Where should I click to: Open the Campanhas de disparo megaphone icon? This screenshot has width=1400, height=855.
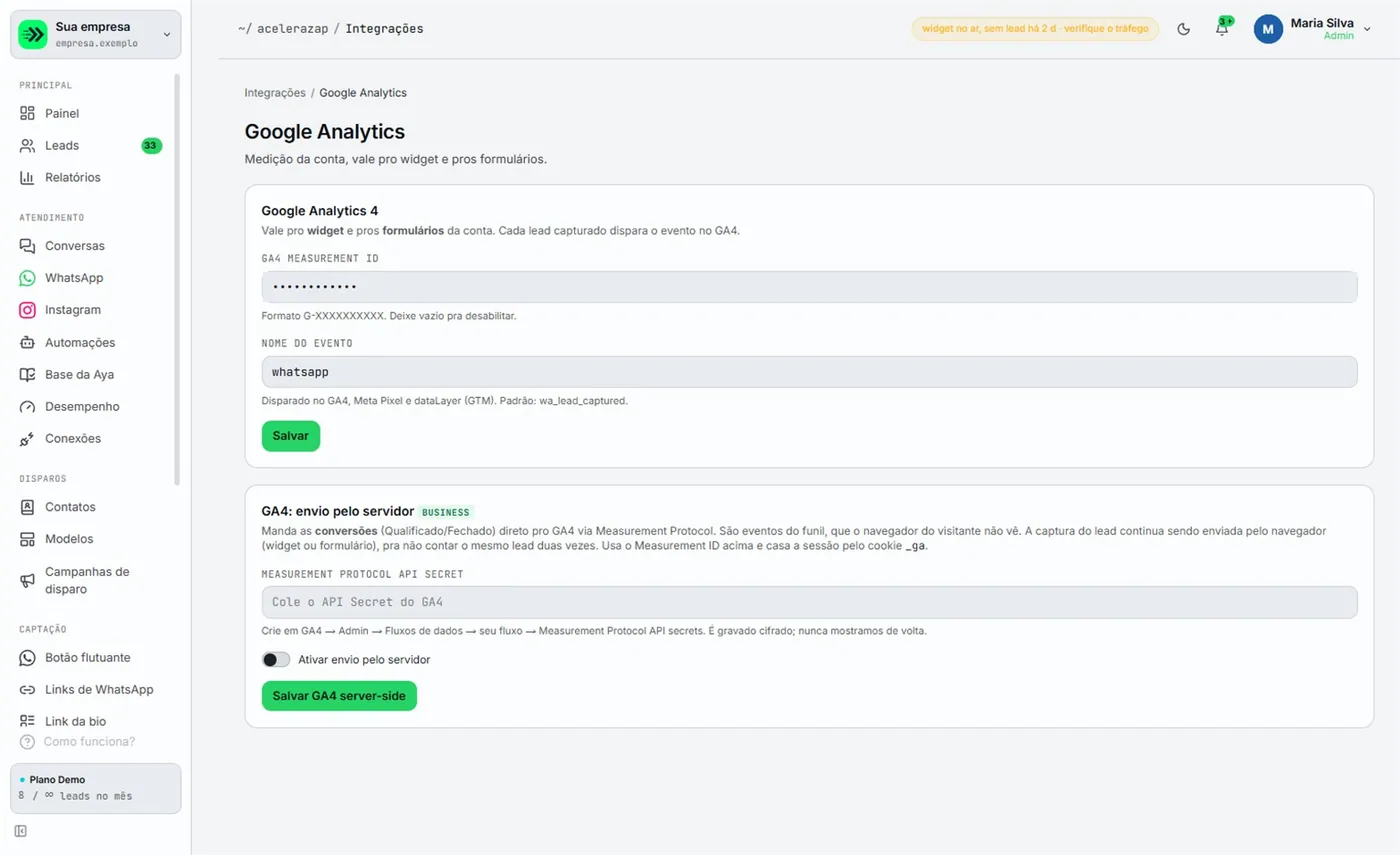tap(27, 580)
